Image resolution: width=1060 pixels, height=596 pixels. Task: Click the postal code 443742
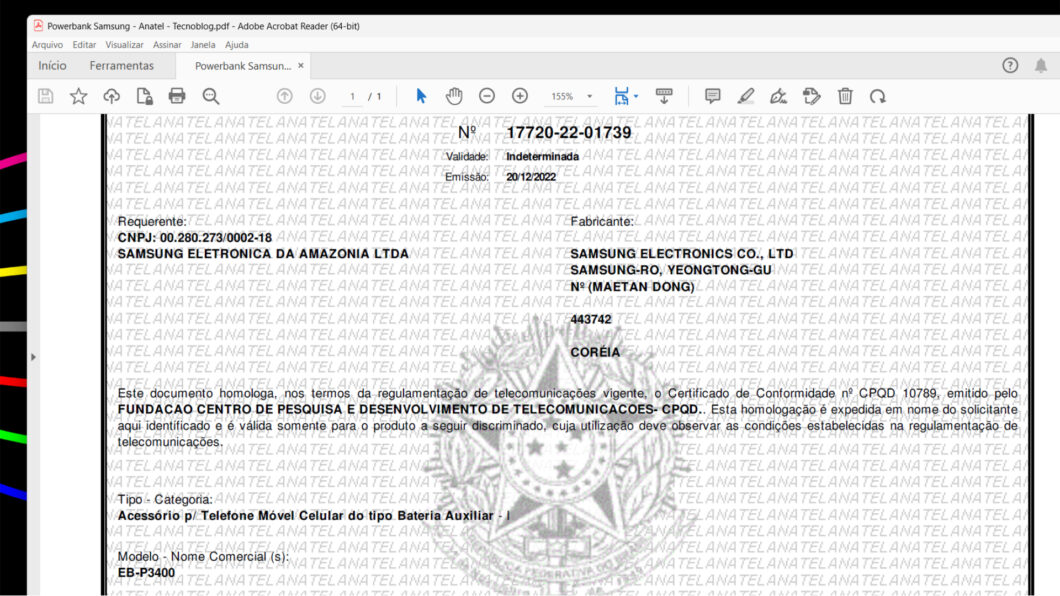click(590, 320)
